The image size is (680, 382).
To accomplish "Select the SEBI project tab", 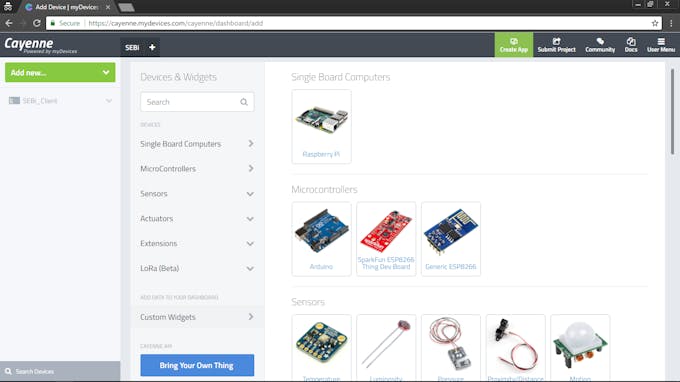I will [132, 47].
